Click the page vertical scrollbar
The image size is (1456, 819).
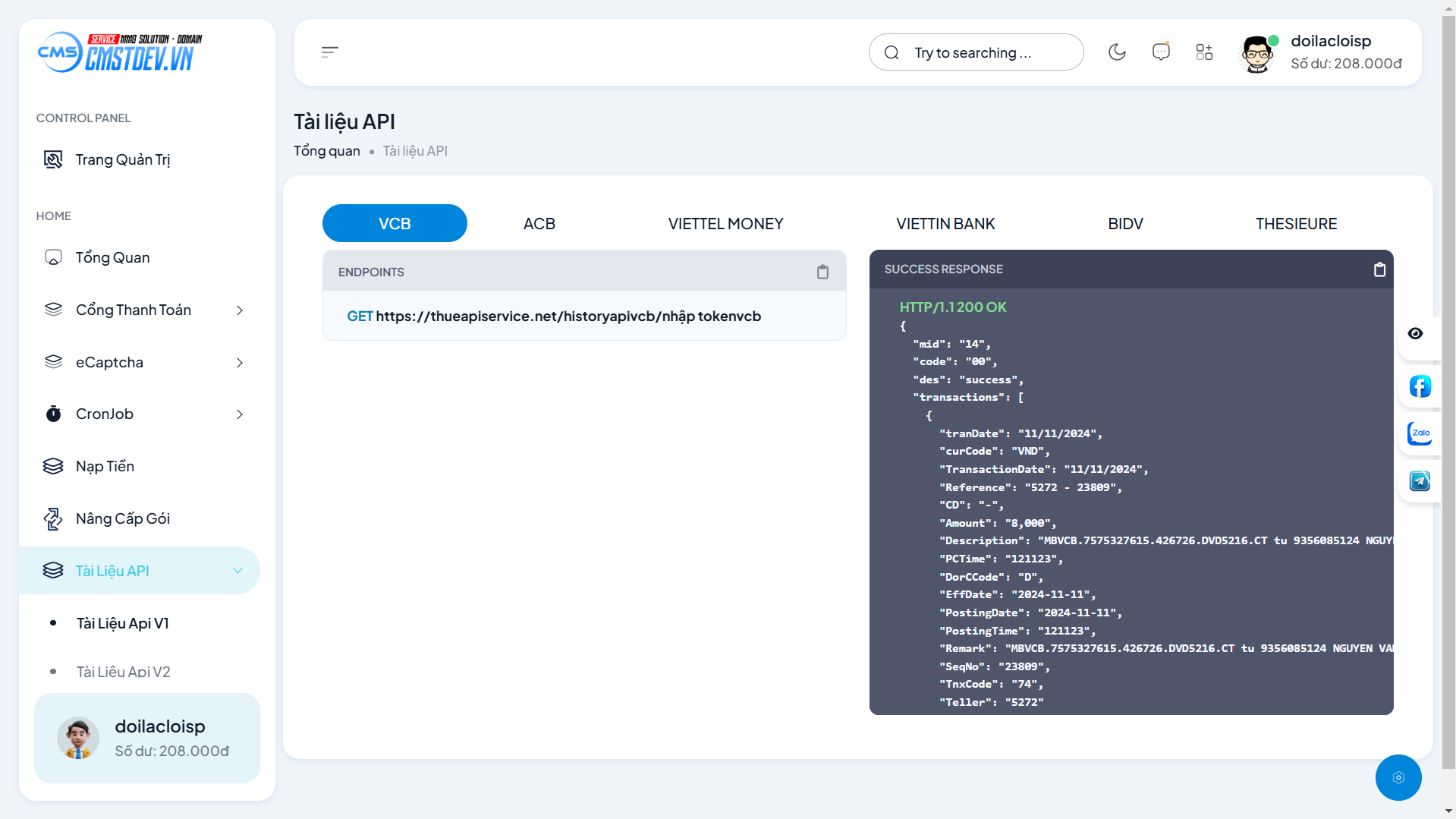coord(1448,380)
